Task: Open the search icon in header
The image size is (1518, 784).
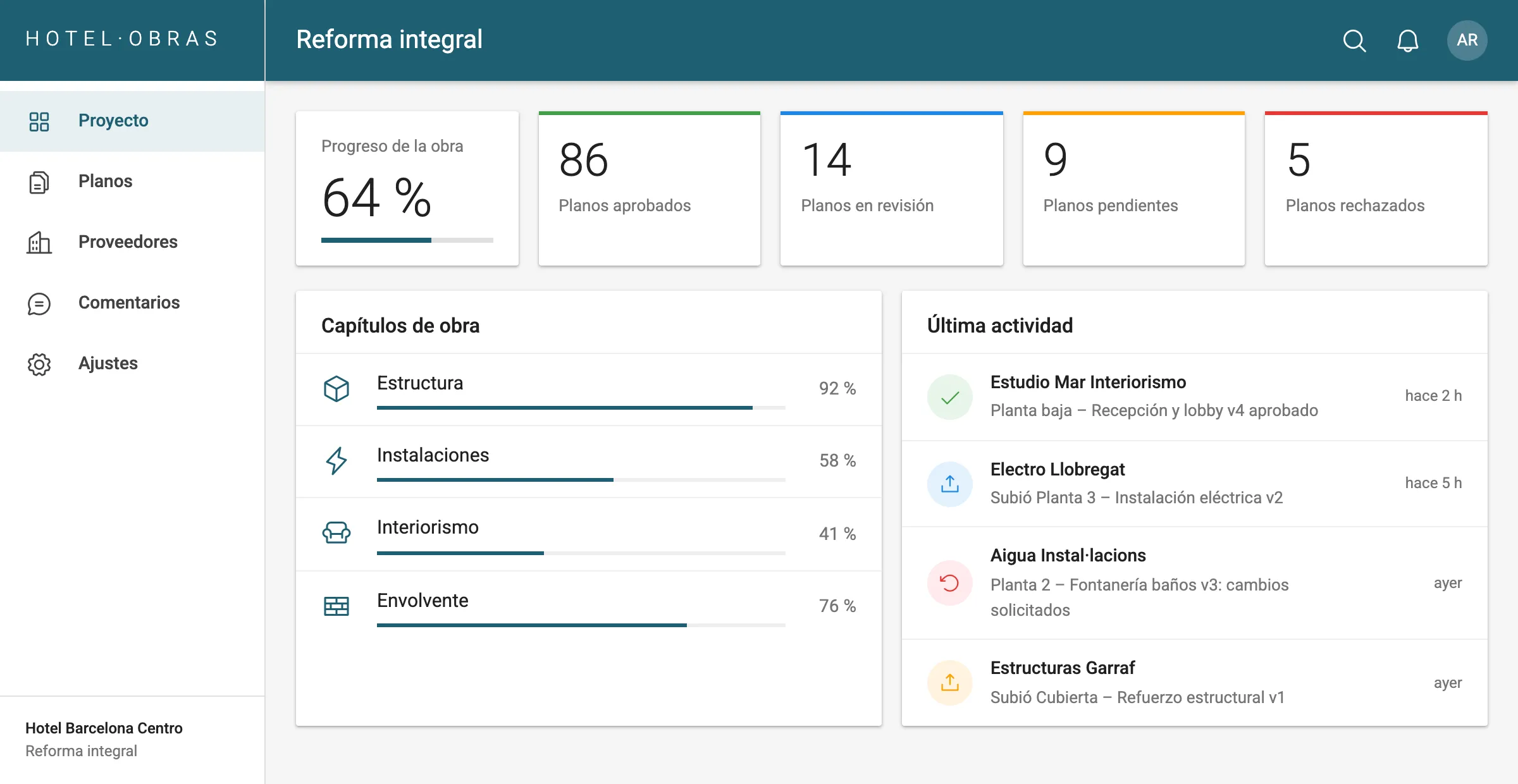Action: (1354, 40)
